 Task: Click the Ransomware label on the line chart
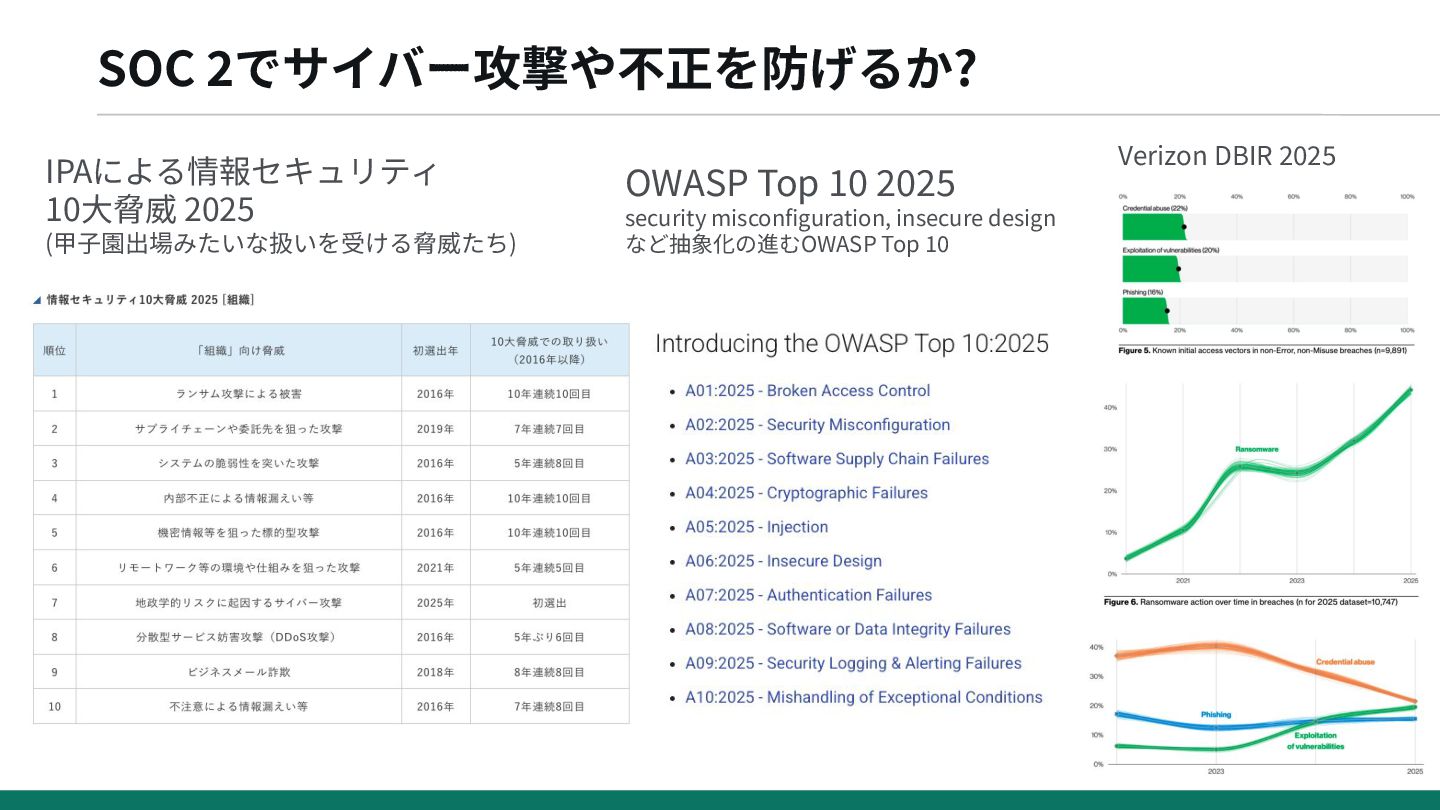click(x=1257, y=449)
